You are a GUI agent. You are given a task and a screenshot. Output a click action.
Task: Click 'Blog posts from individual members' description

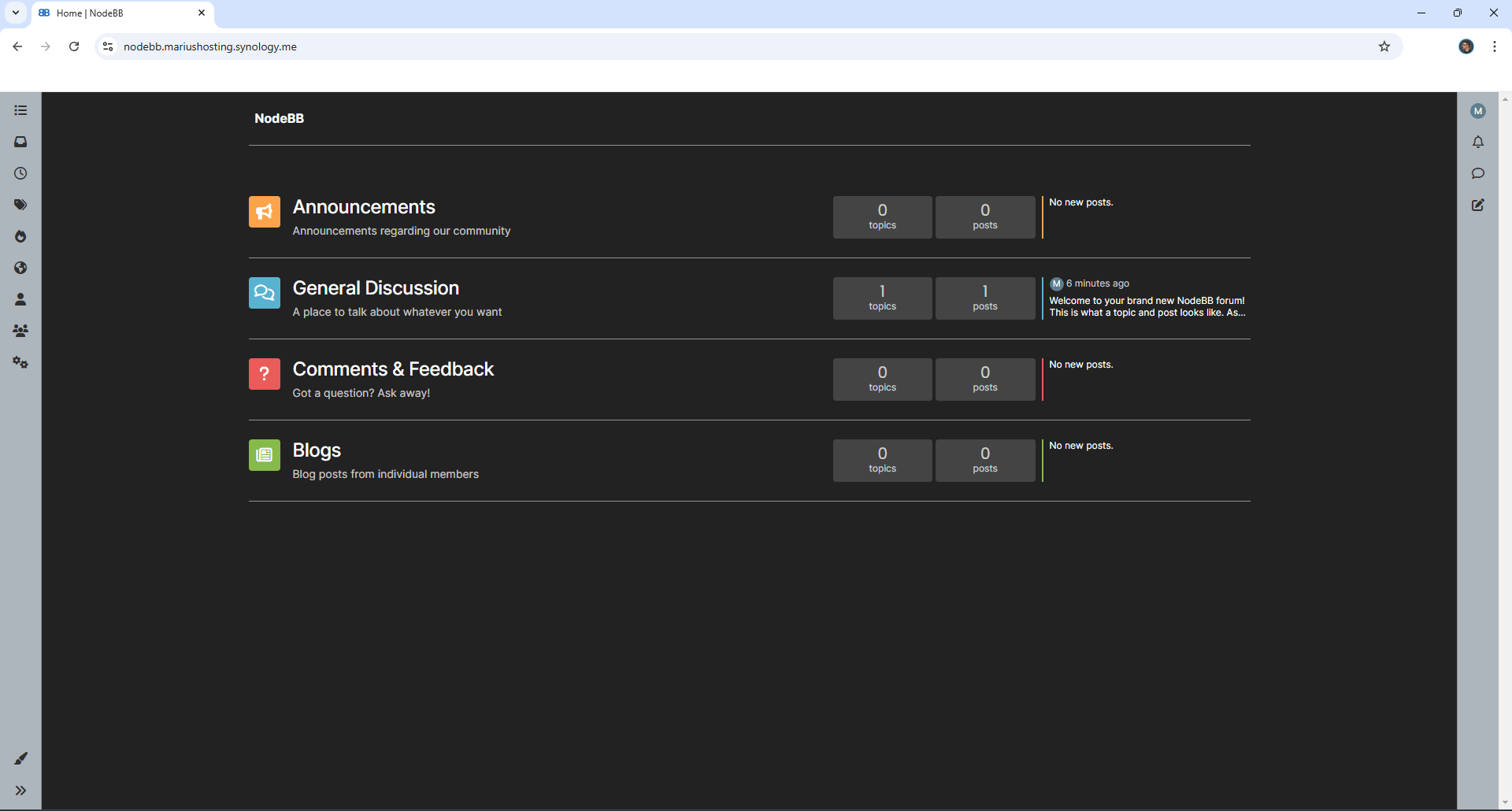pos(386,474)
